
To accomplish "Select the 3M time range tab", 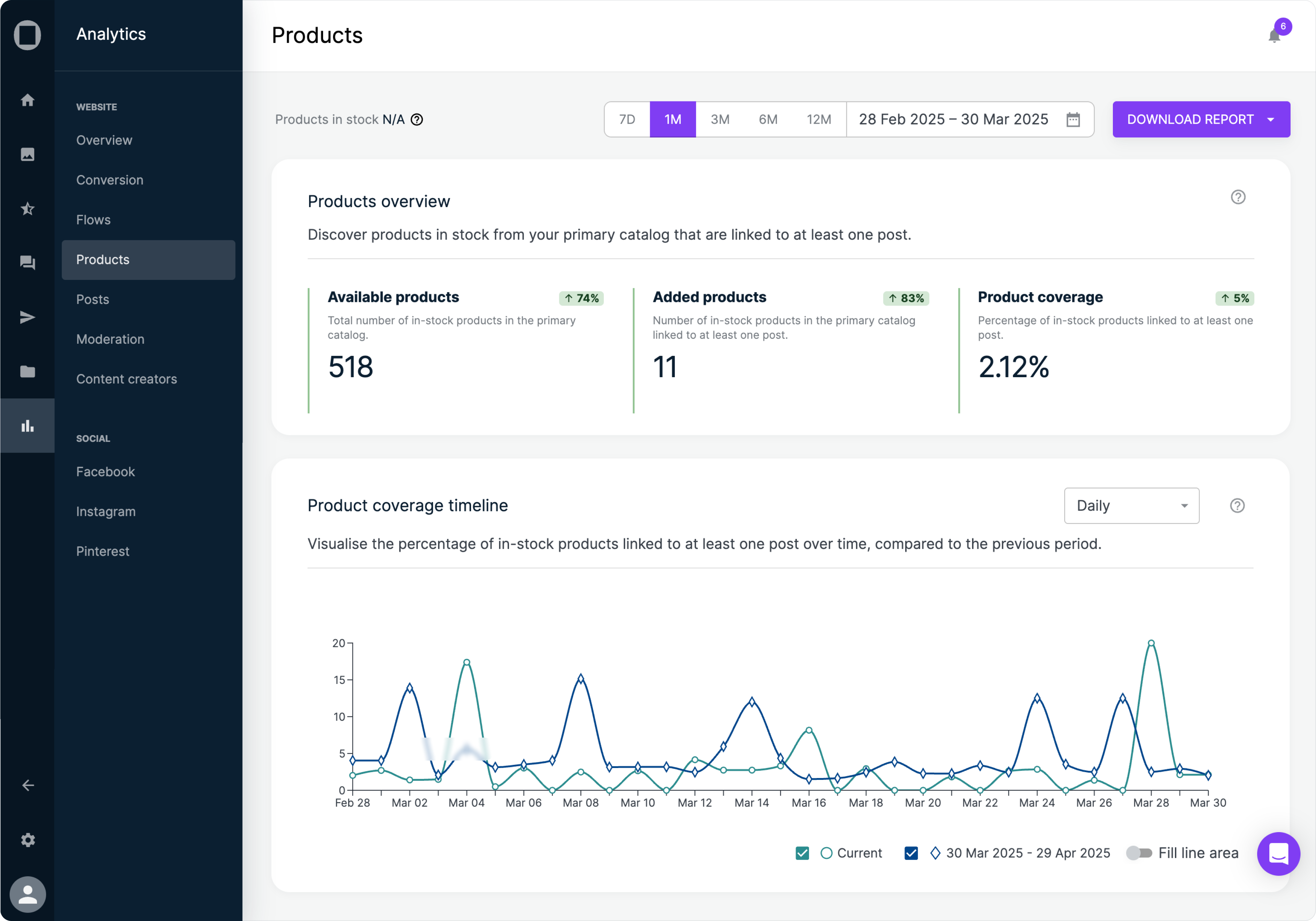I will 719,119.
